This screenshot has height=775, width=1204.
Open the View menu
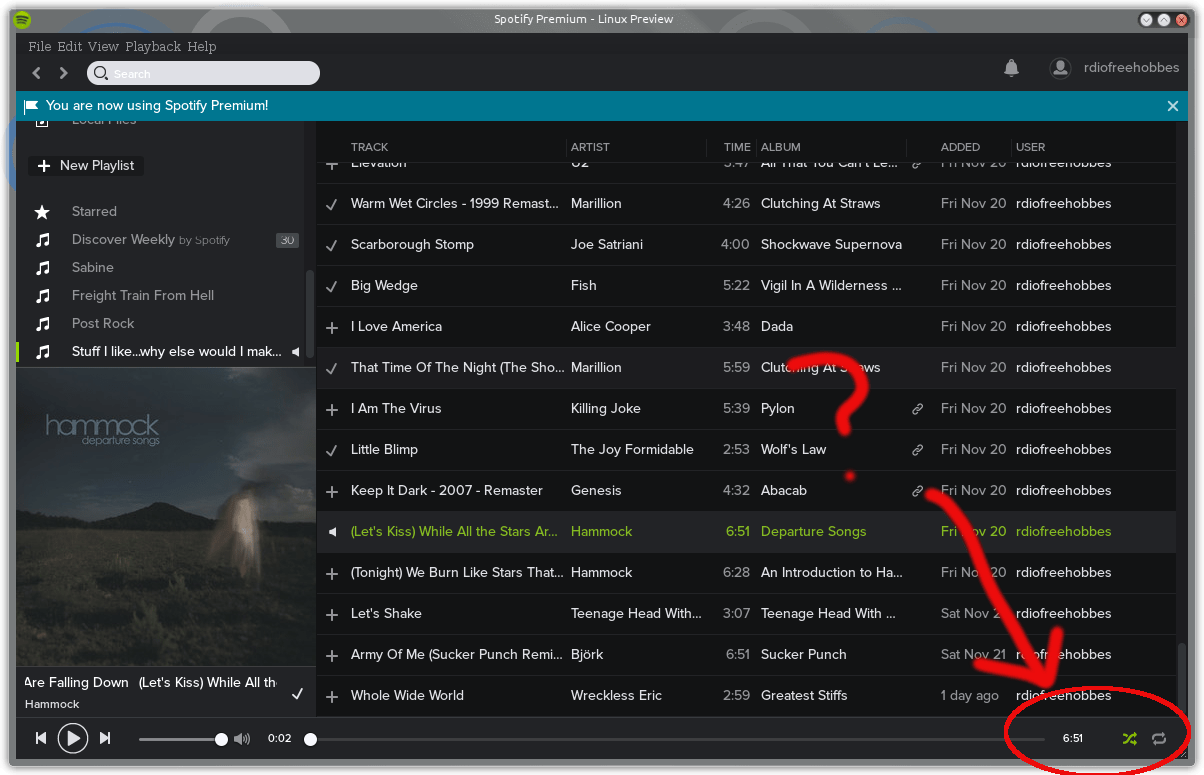(103, 46)
